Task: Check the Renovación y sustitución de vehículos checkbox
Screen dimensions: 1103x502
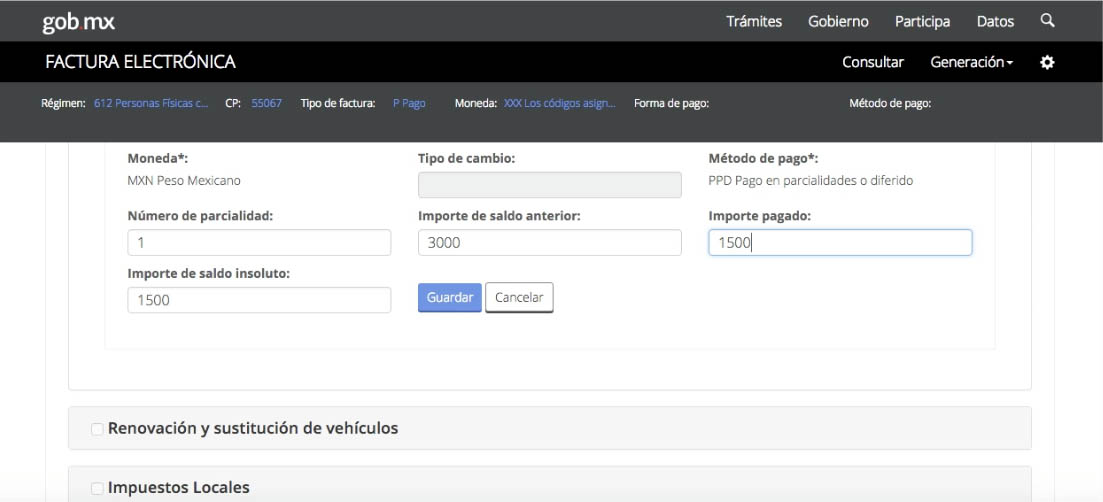Action: pyautogui.click(x=97, y=429)
